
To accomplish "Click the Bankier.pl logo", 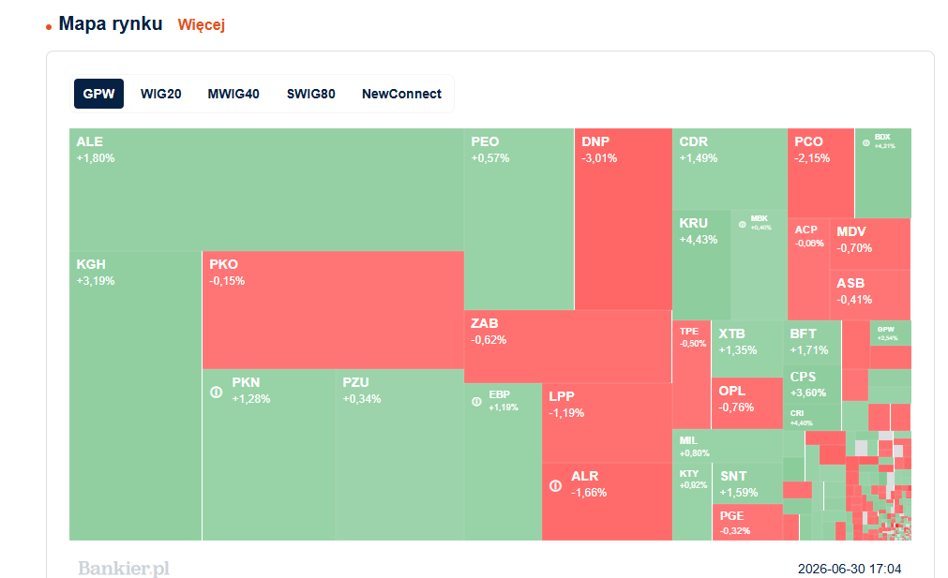I will point(124,568).
